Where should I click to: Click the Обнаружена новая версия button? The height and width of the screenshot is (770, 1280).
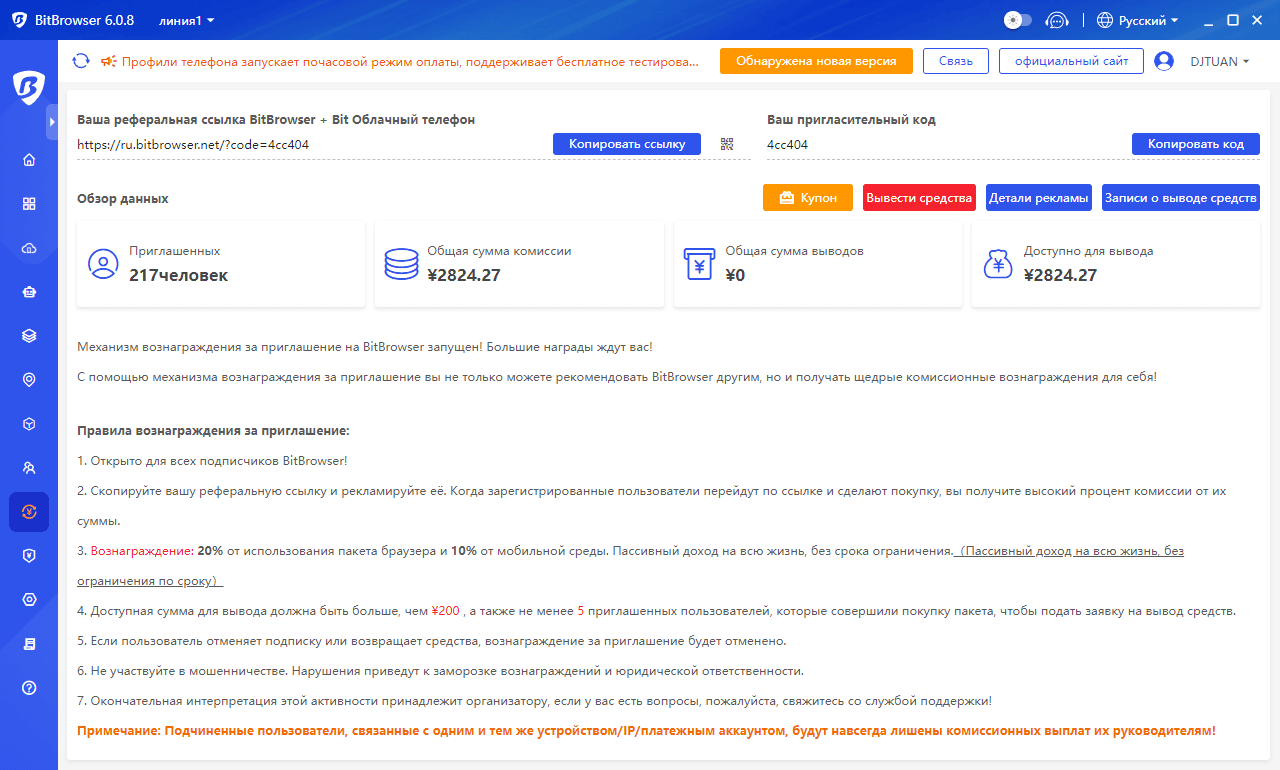coord(816,61)
